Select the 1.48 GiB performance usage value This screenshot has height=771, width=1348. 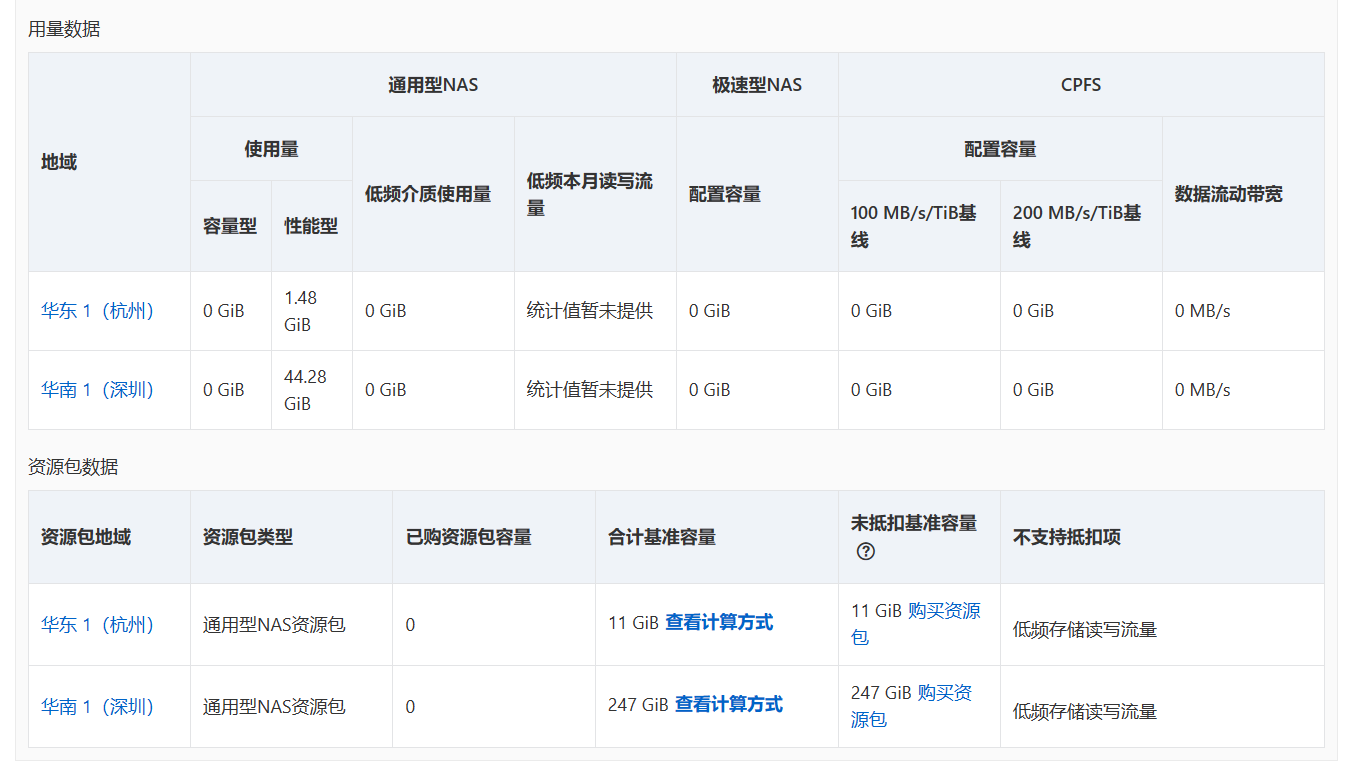pyautogui.click(x=300, y=311)
